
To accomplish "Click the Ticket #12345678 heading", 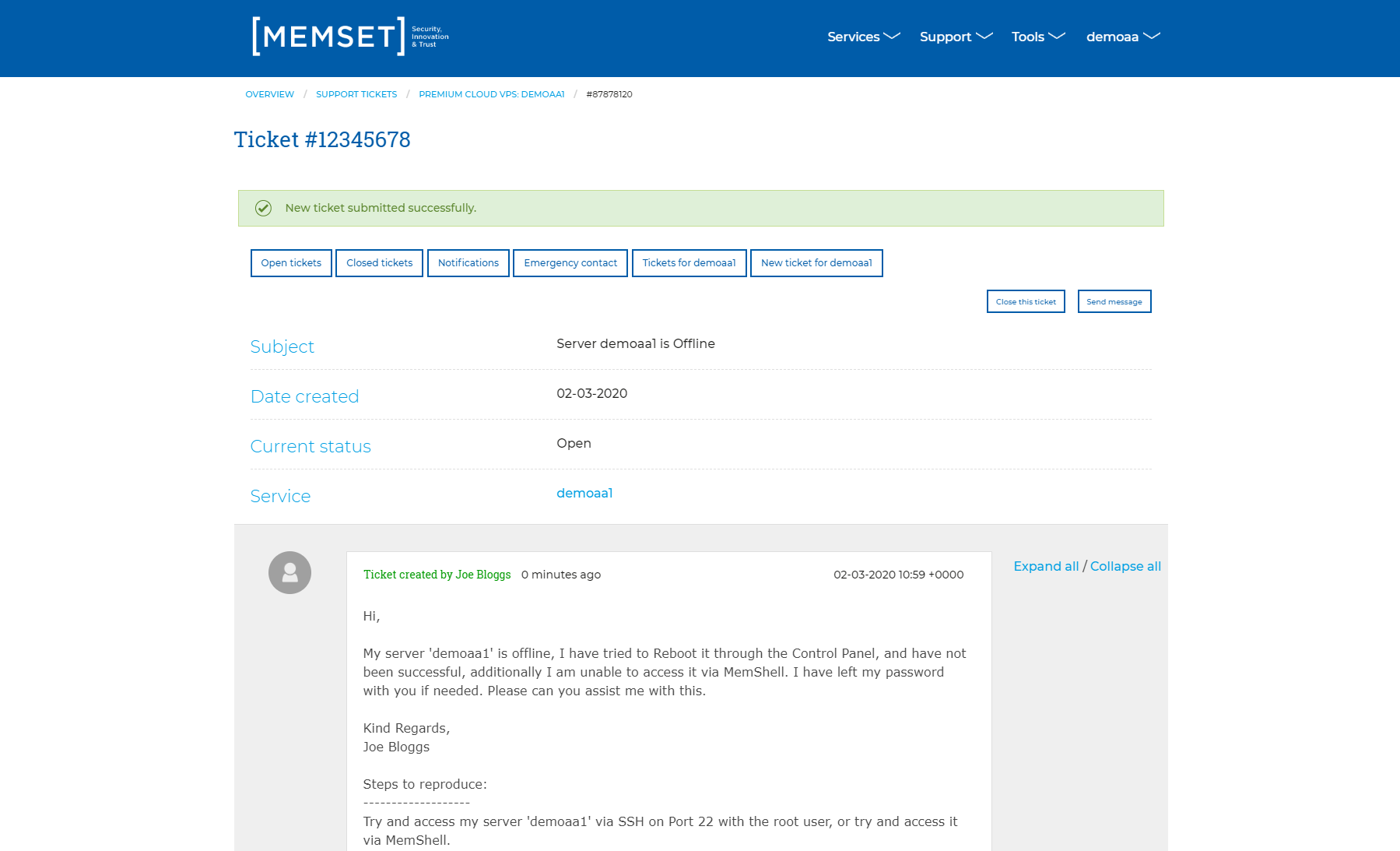I will (x=322, y=139).
